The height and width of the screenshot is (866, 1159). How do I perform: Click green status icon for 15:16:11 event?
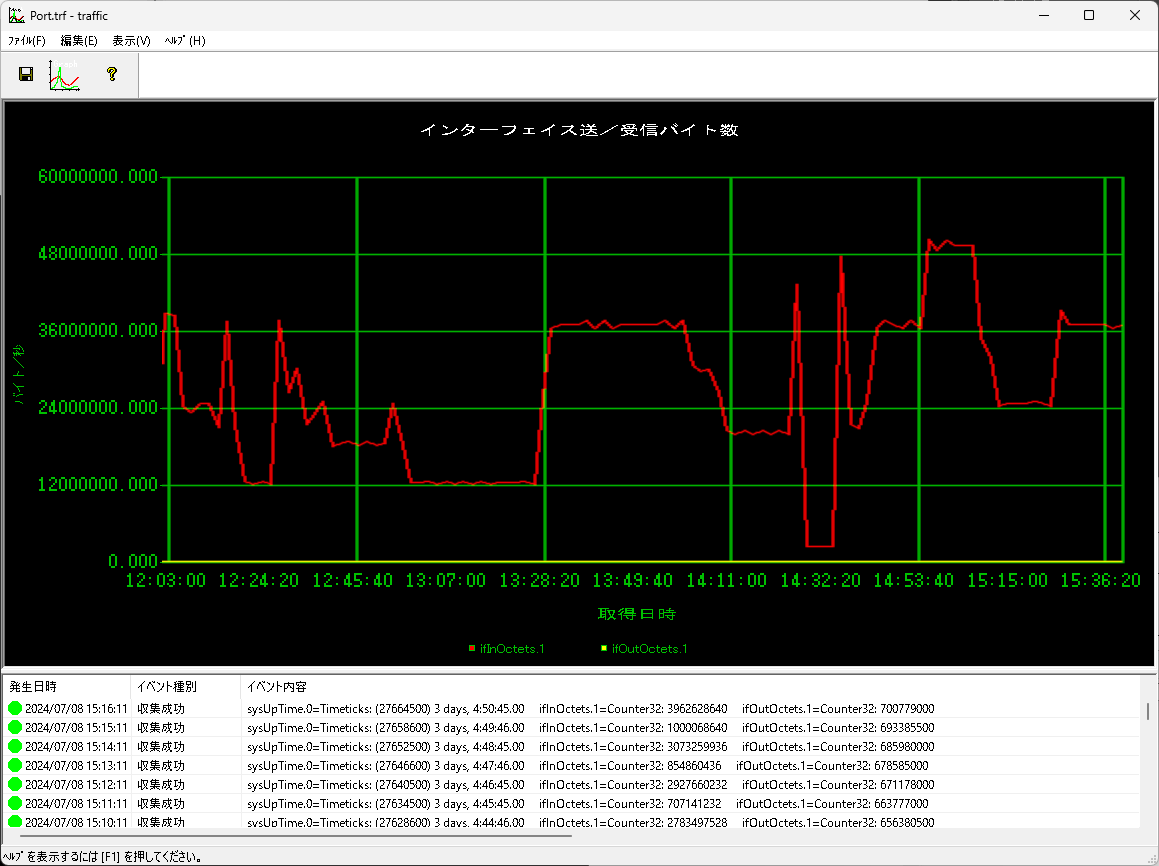click(15, 709)
